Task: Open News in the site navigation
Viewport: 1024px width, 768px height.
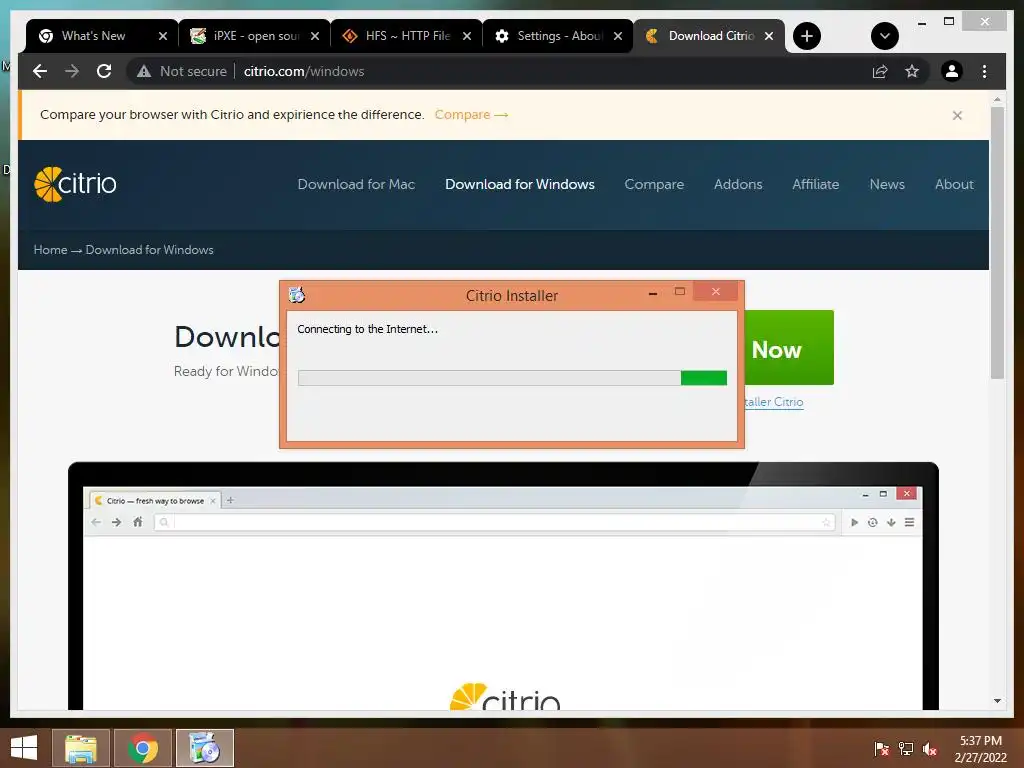Action: click(887, 184)
